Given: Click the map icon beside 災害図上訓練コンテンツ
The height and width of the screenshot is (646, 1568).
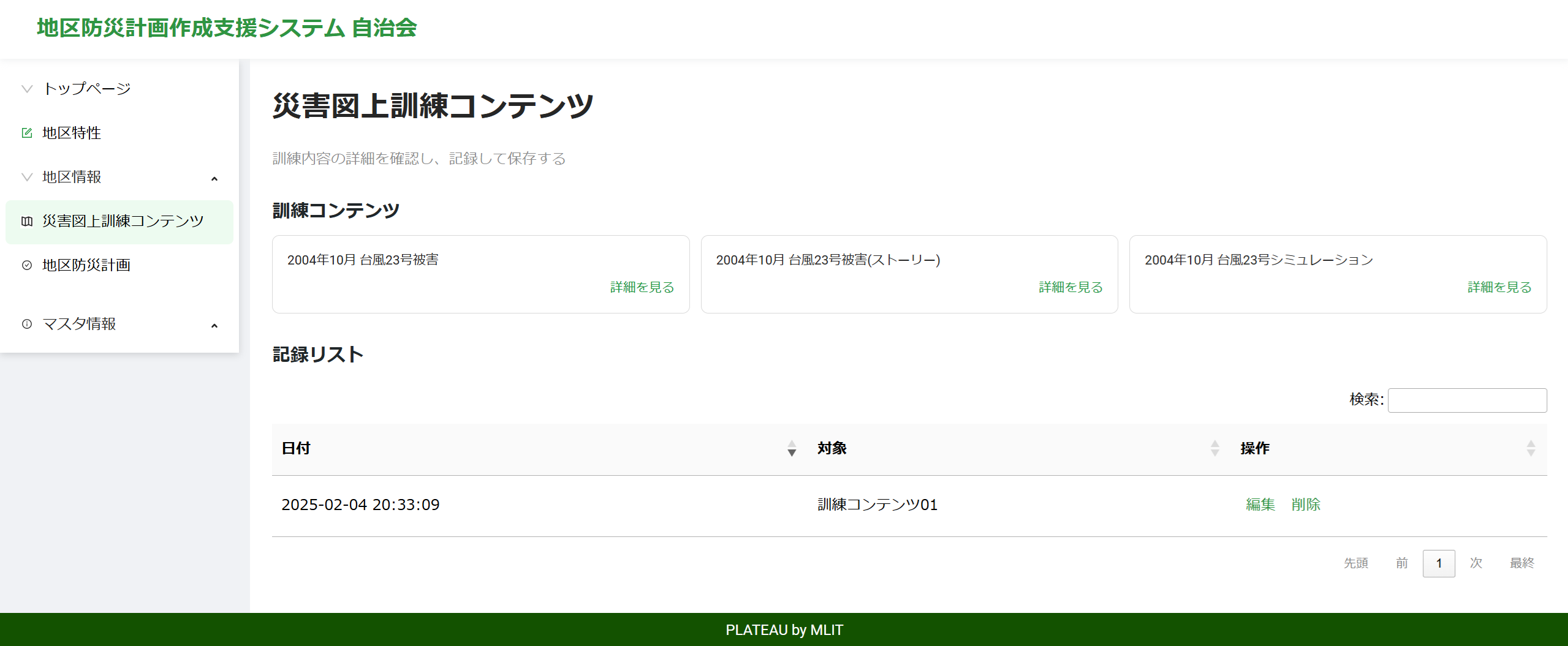Looking at the screenshot, I should pyautogui.click(x=27, y=221).
